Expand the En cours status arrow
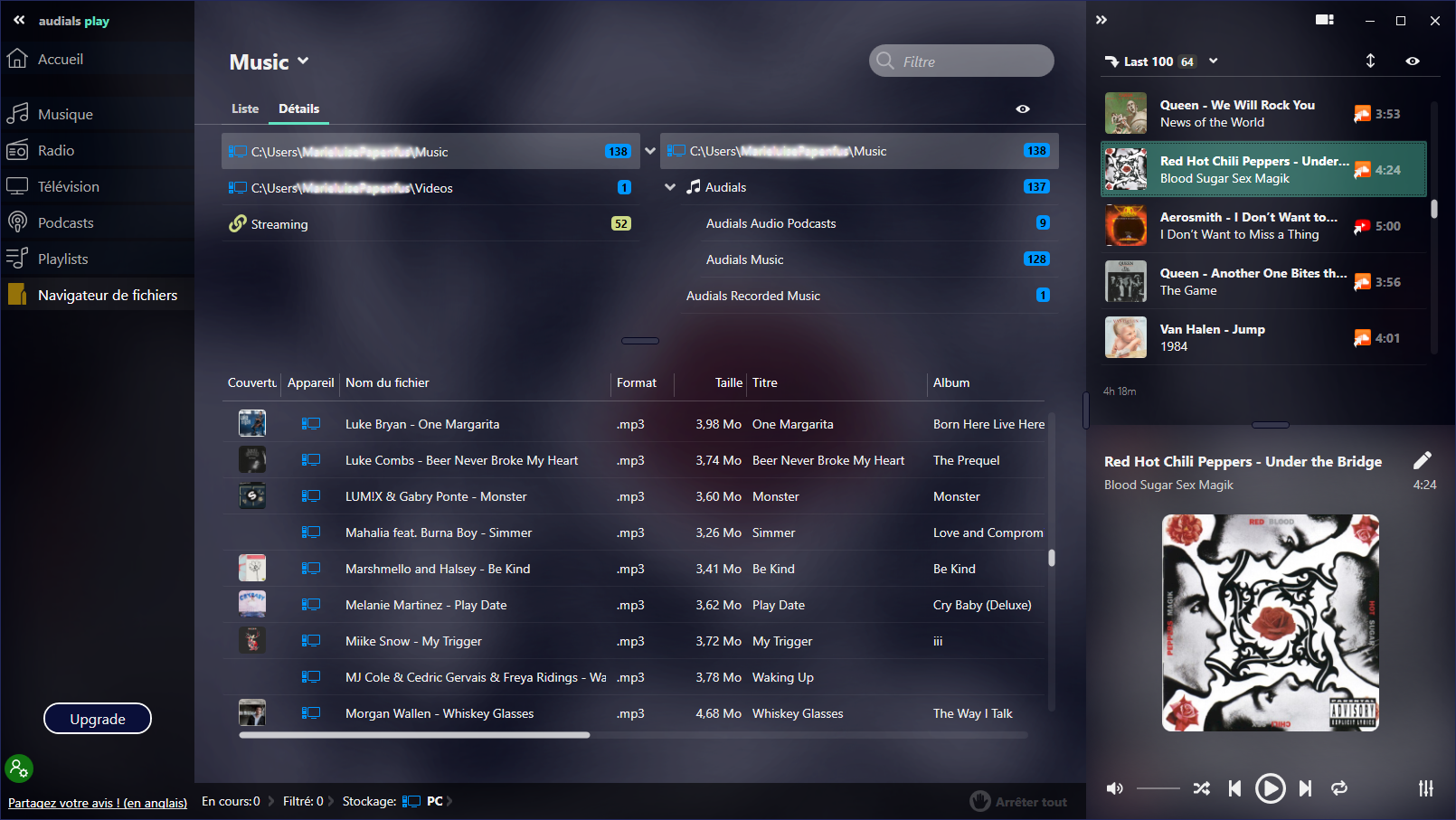Viewport: 1456px width, 820px height. (269, 801)
